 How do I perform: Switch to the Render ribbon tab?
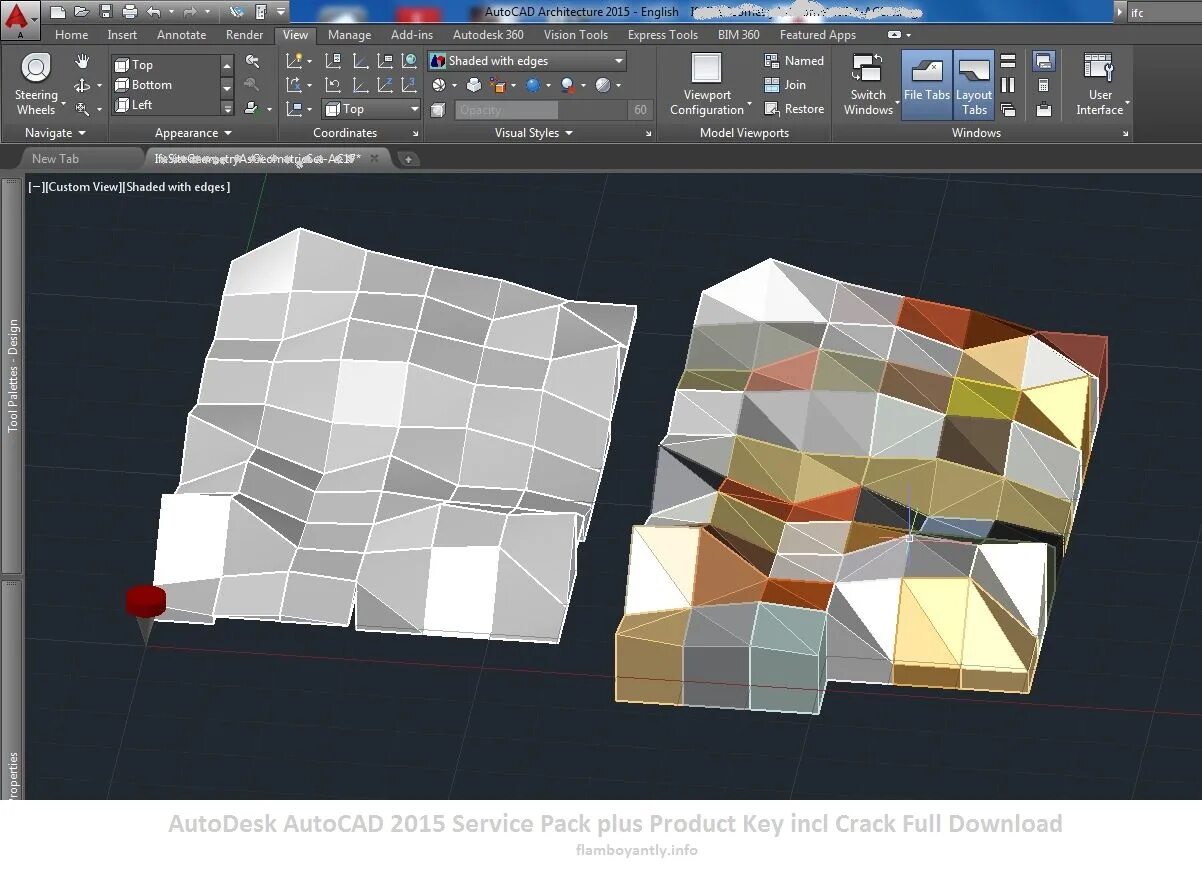[244, 35]
